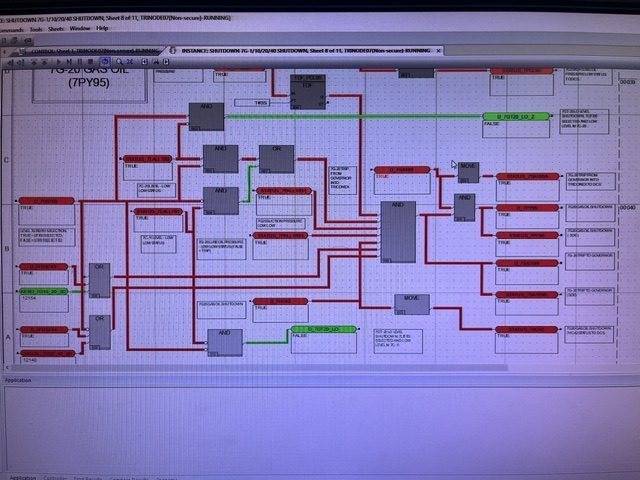
Task: Click the (7PY95) title text
Action: (89, 83)
